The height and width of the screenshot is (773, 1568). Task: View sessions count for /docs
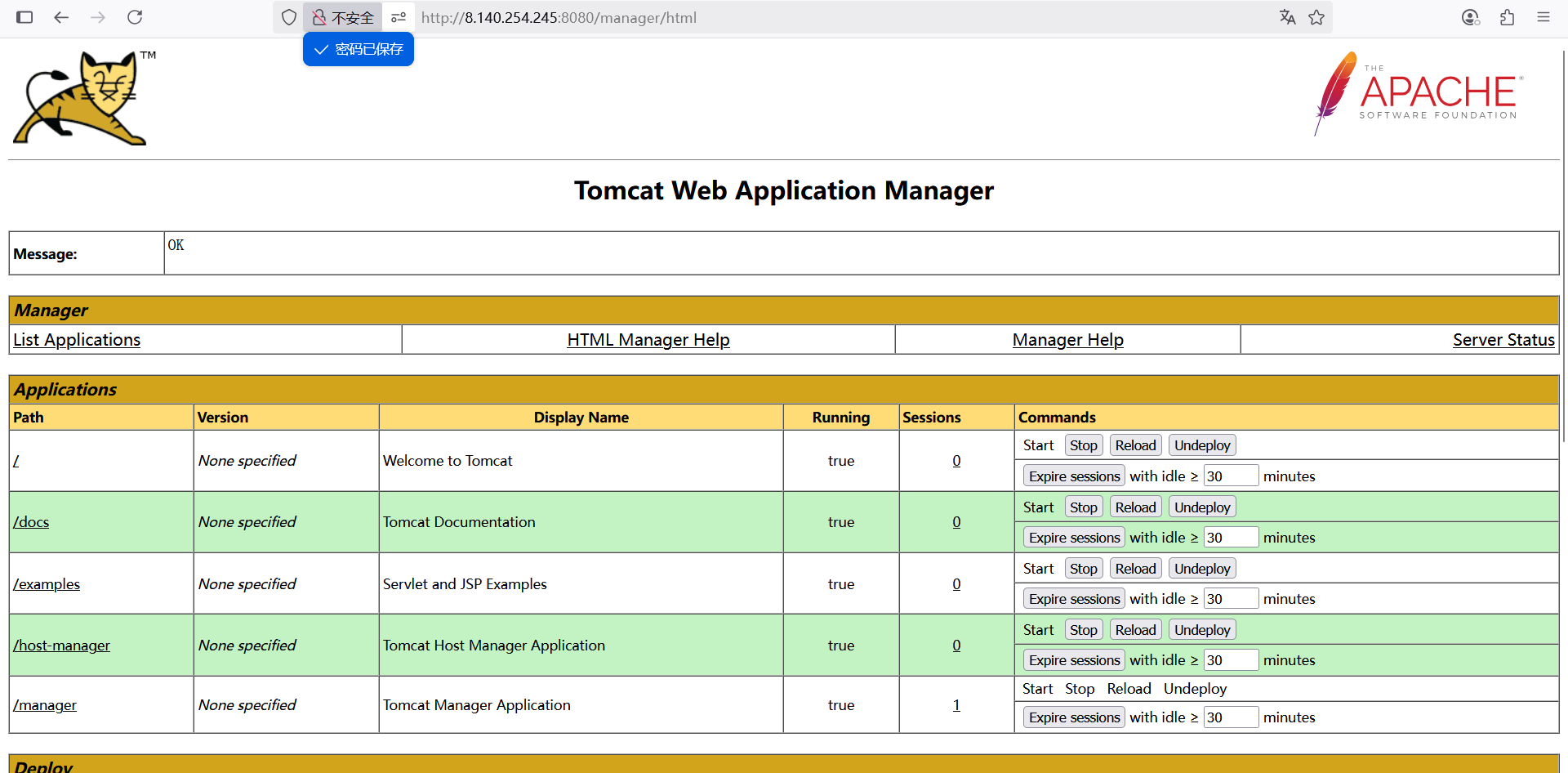point(956,522)
